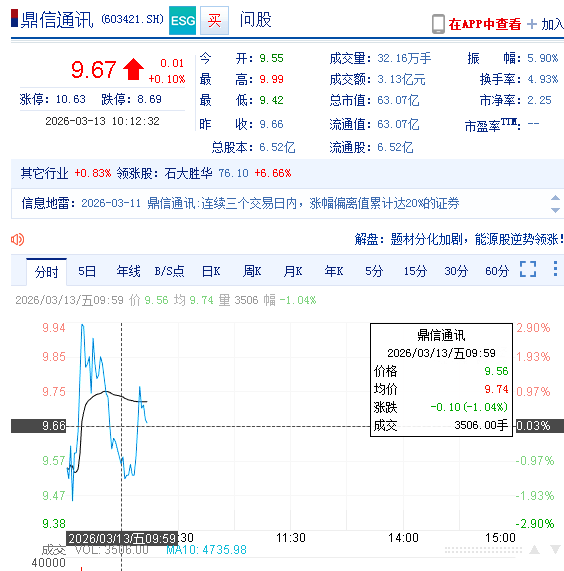The image size is (564, 571).
Task: Open the 信息地雷 news headline
Action: pos(270,203)
